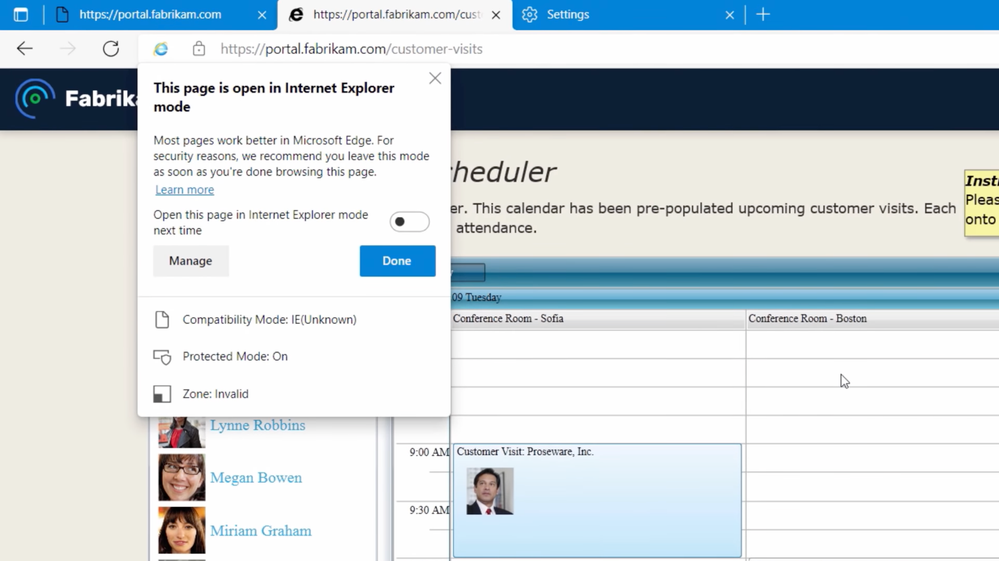Image resolution: width=999 pixels, height=561 pixels.
Task: Toggle Open in Internet Explorer mode next time
Action: tap(409, 222)
